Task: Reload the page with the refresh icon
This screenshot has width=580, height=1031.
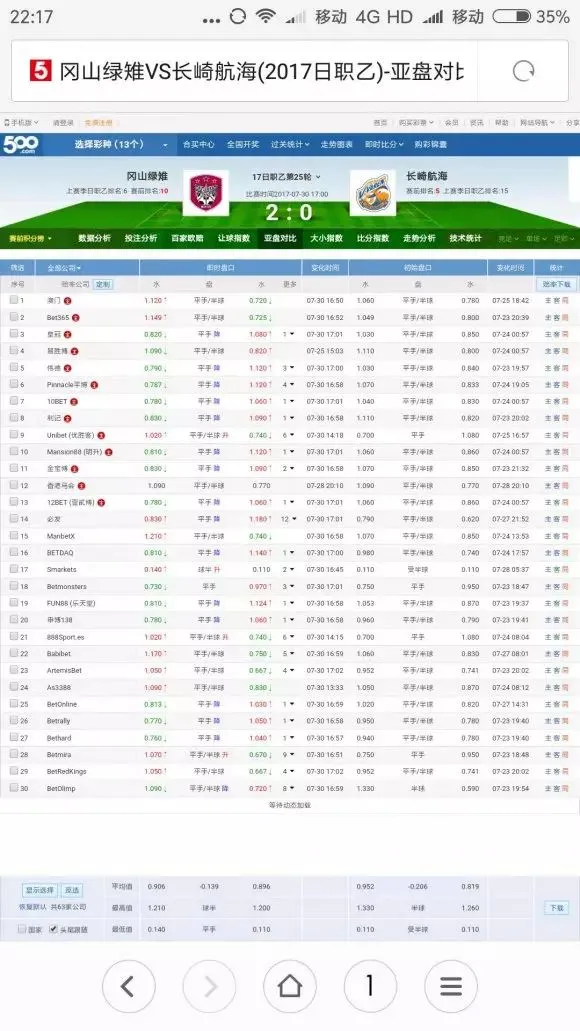Action: click(523, 71)
